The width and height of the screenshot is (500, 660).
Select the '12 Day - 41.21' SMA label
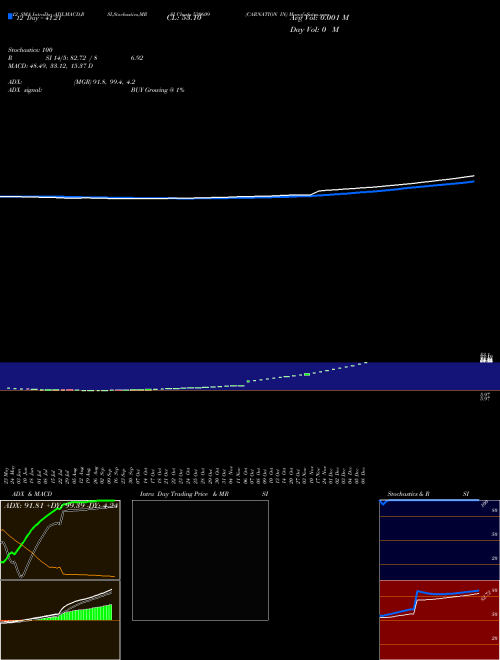click(x=38, y=19)
